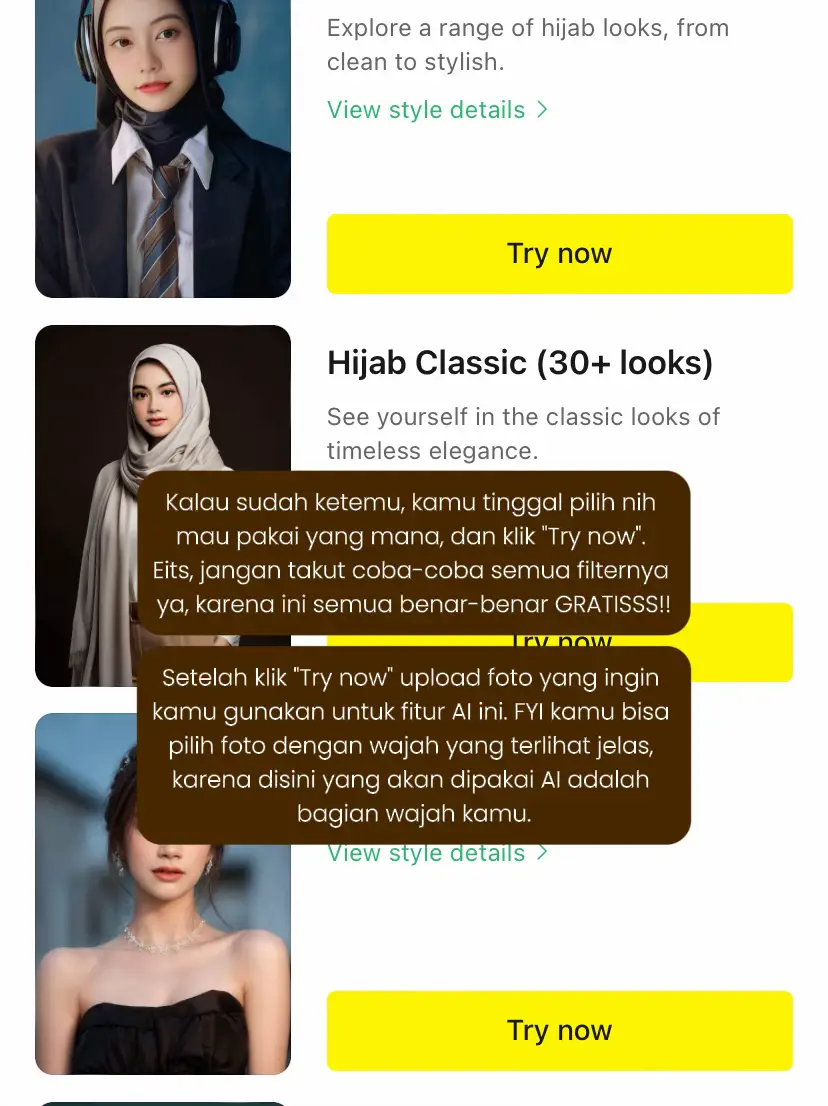This screenshot has height=1106, width=828.
Task: Click the necklace on the black dress portrait
Action: 164,935
